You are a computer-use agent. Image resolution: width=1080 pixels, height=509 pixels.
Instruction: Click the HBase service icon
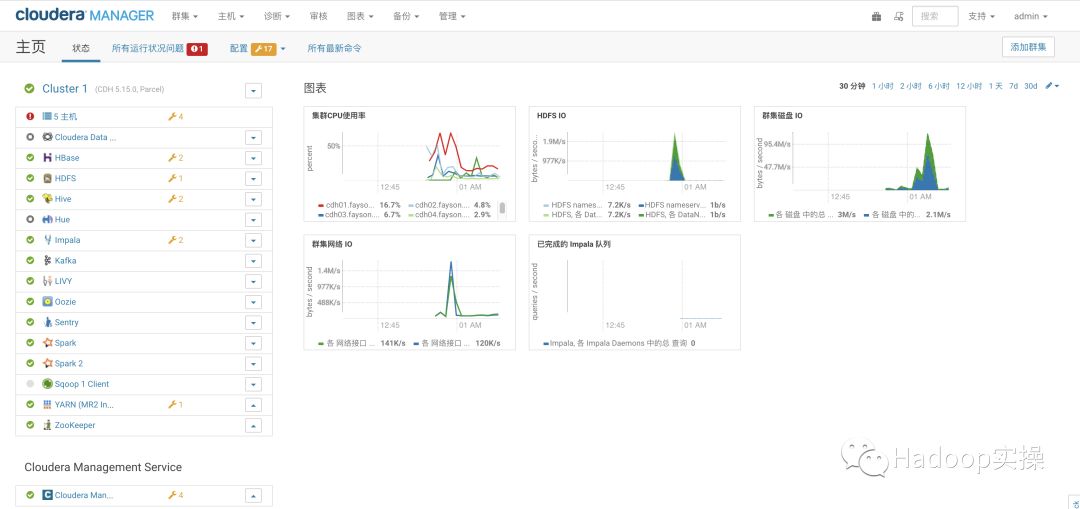coord(48,158)
